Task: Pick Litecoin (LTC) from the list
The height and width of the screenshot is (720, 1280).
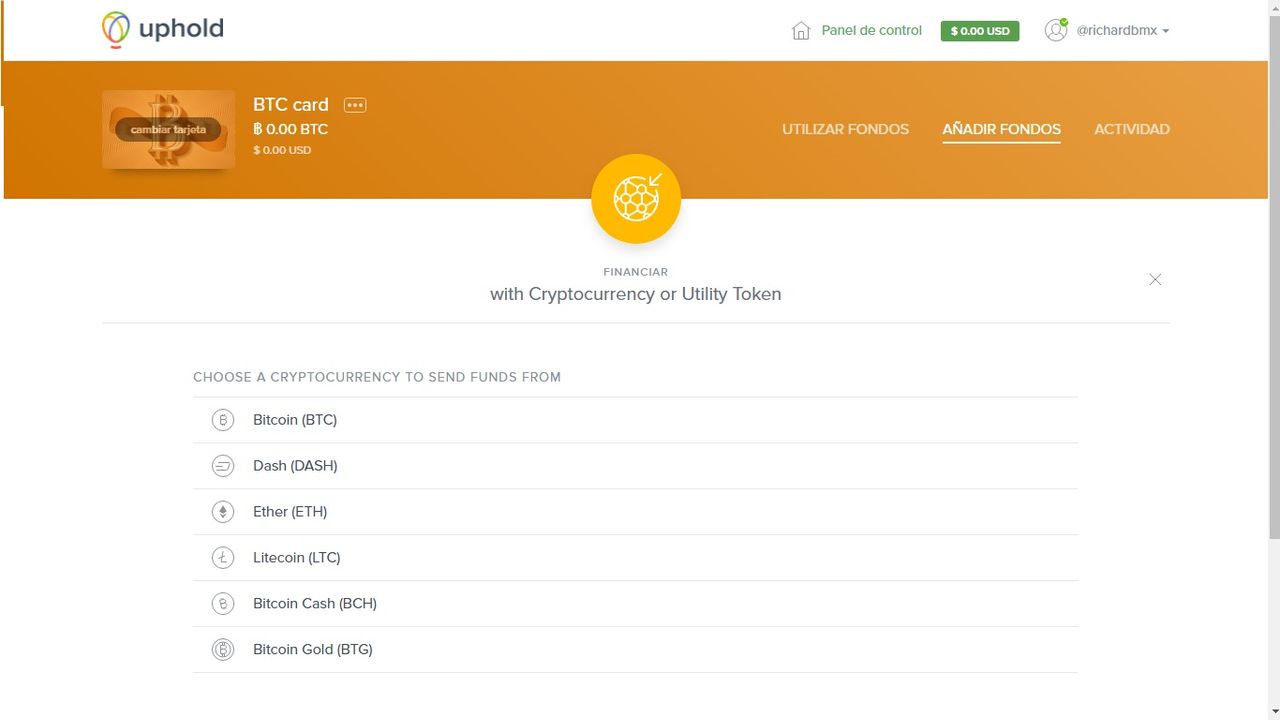Action: [635, 558]
